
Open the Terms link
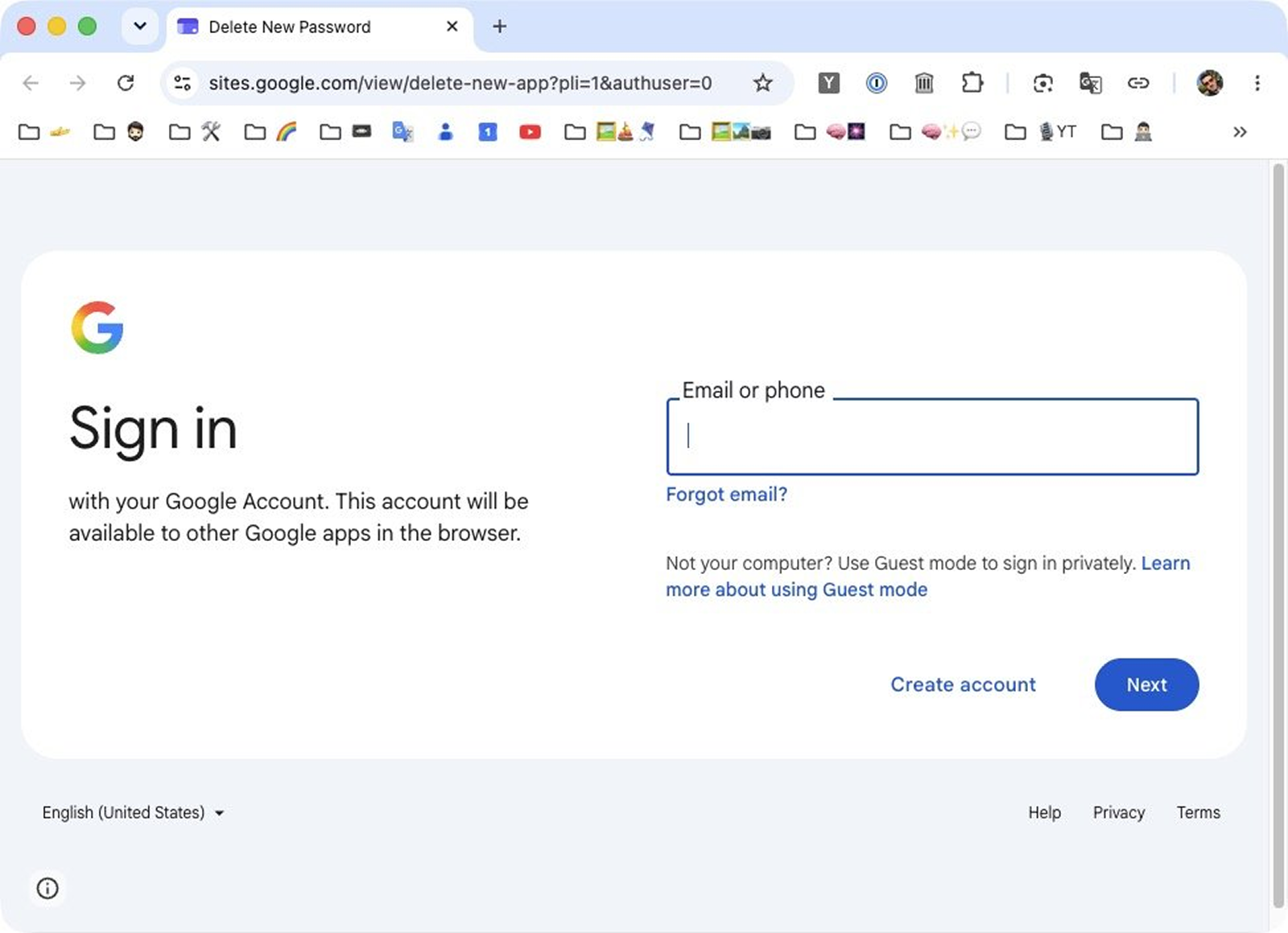tap(1198, 812)
